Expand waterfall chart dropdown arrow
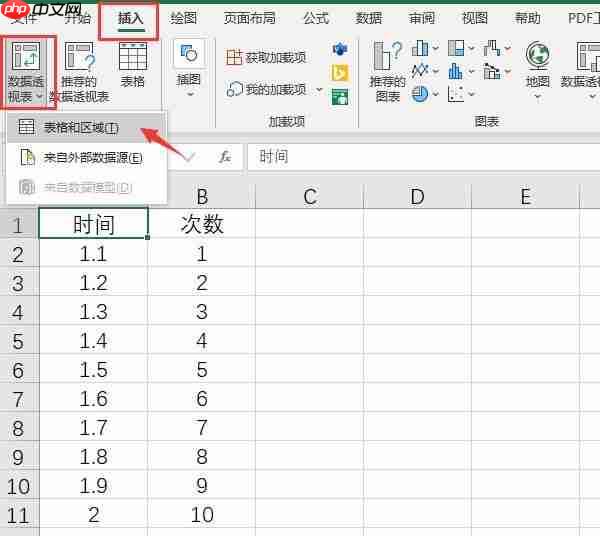The height and width of the screenshot is (536, 600). pyautogui.click(x=507, y=48)
